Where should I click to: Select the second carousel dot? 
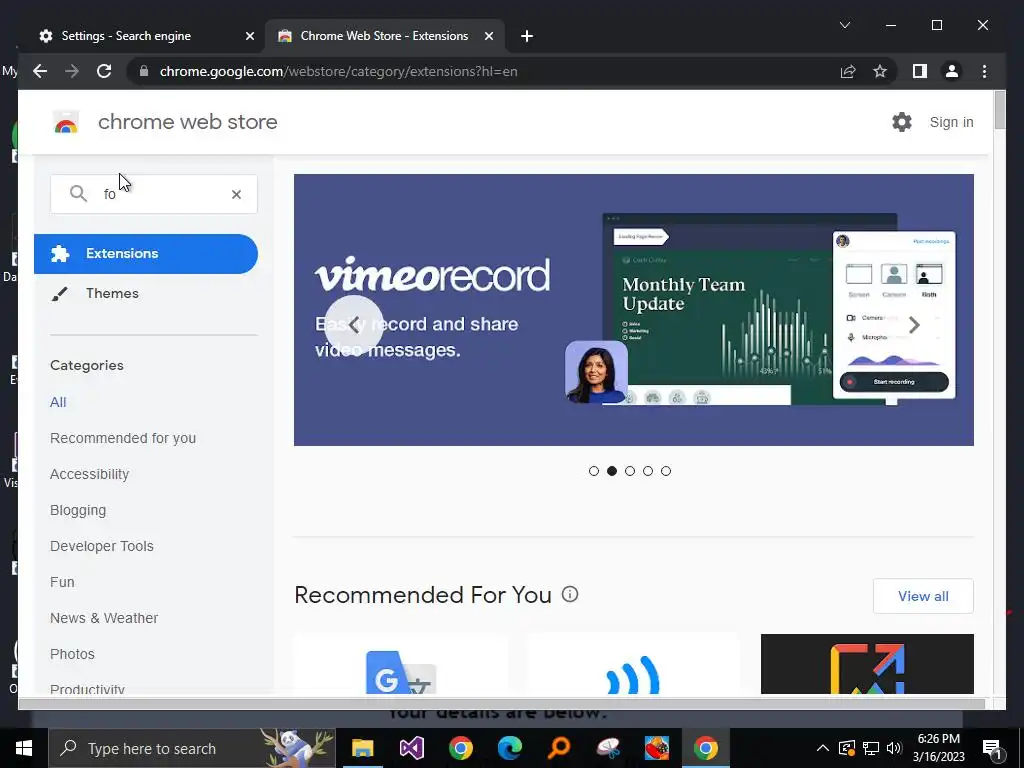point(612,471)
